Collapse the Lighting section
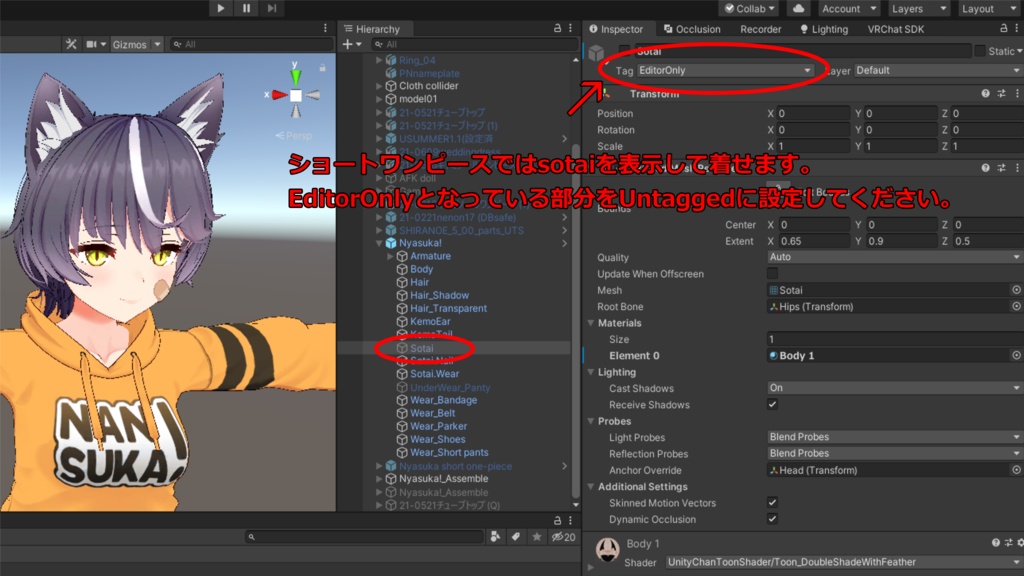The width and height of the screenshot is (1024, 576). [591, 372]
